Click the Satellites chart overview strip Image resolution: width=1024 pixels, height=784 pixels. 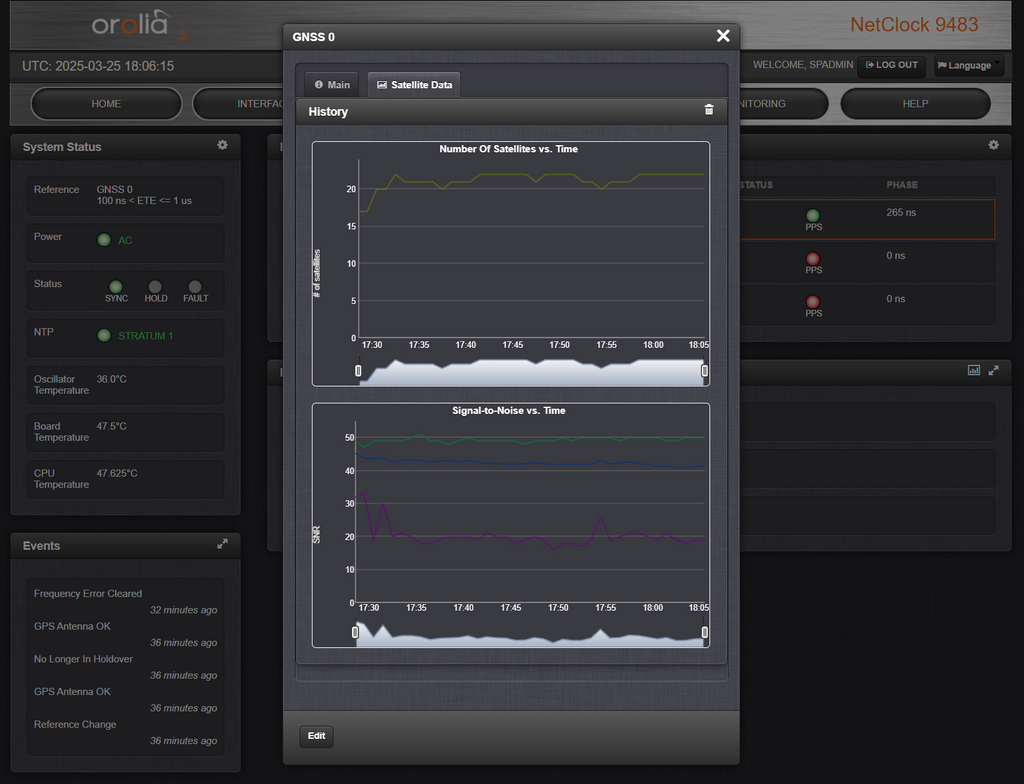tap(531, 371)
